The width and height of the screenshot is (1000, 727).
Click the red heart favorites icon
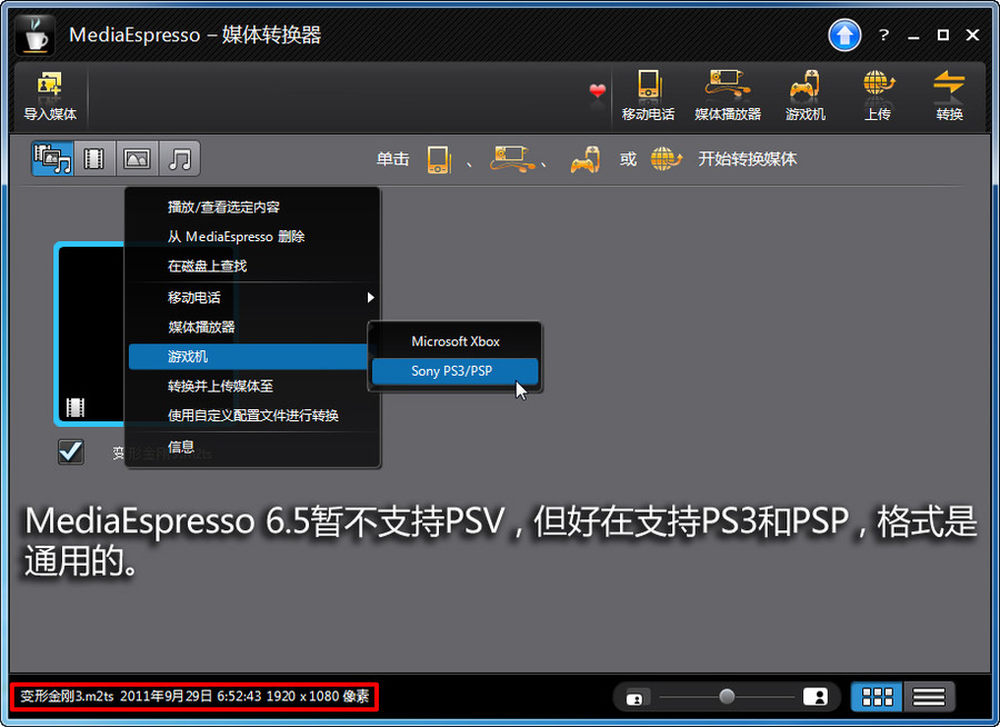tap(597, 91)
